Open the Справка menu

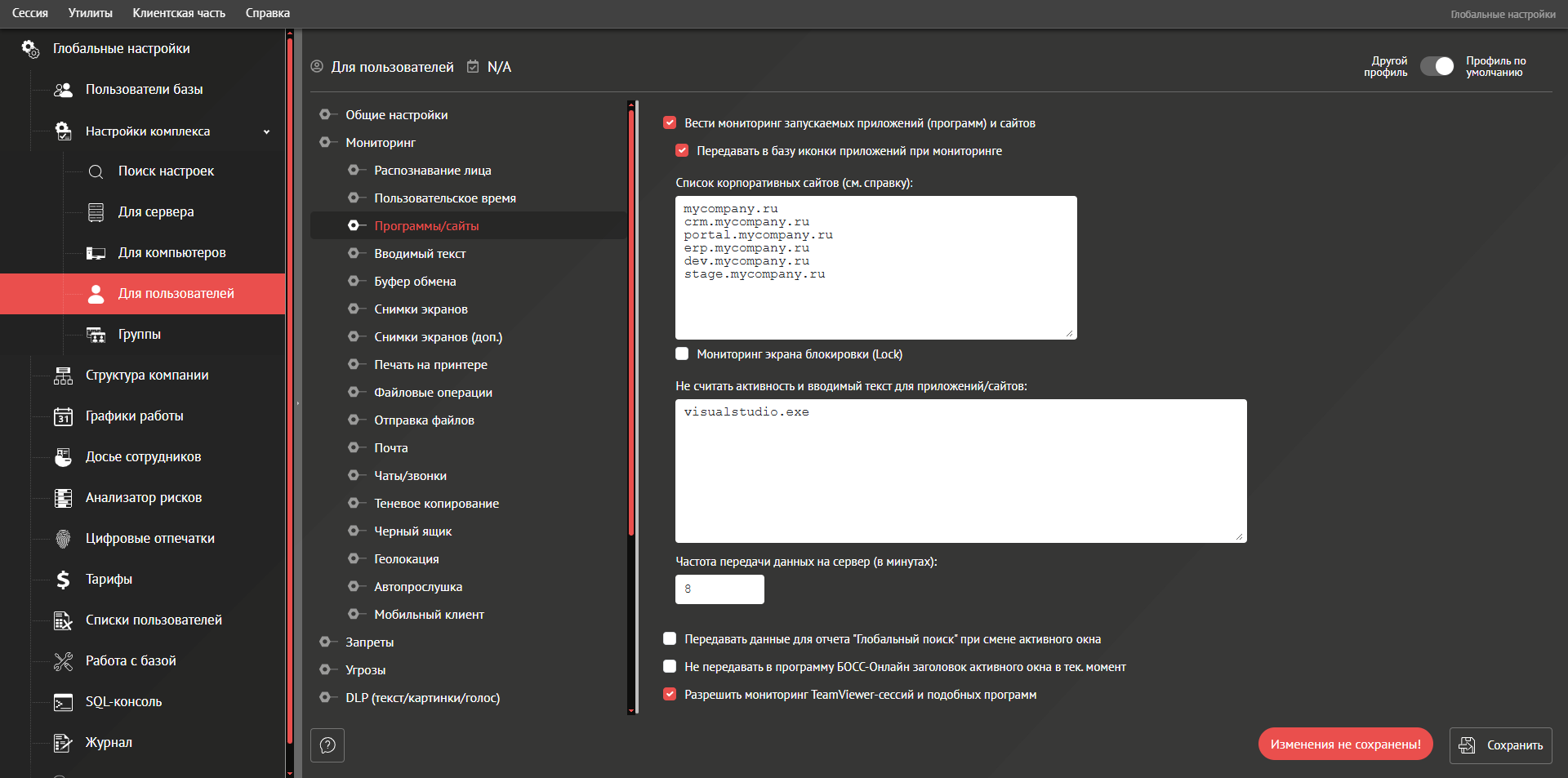267,13
